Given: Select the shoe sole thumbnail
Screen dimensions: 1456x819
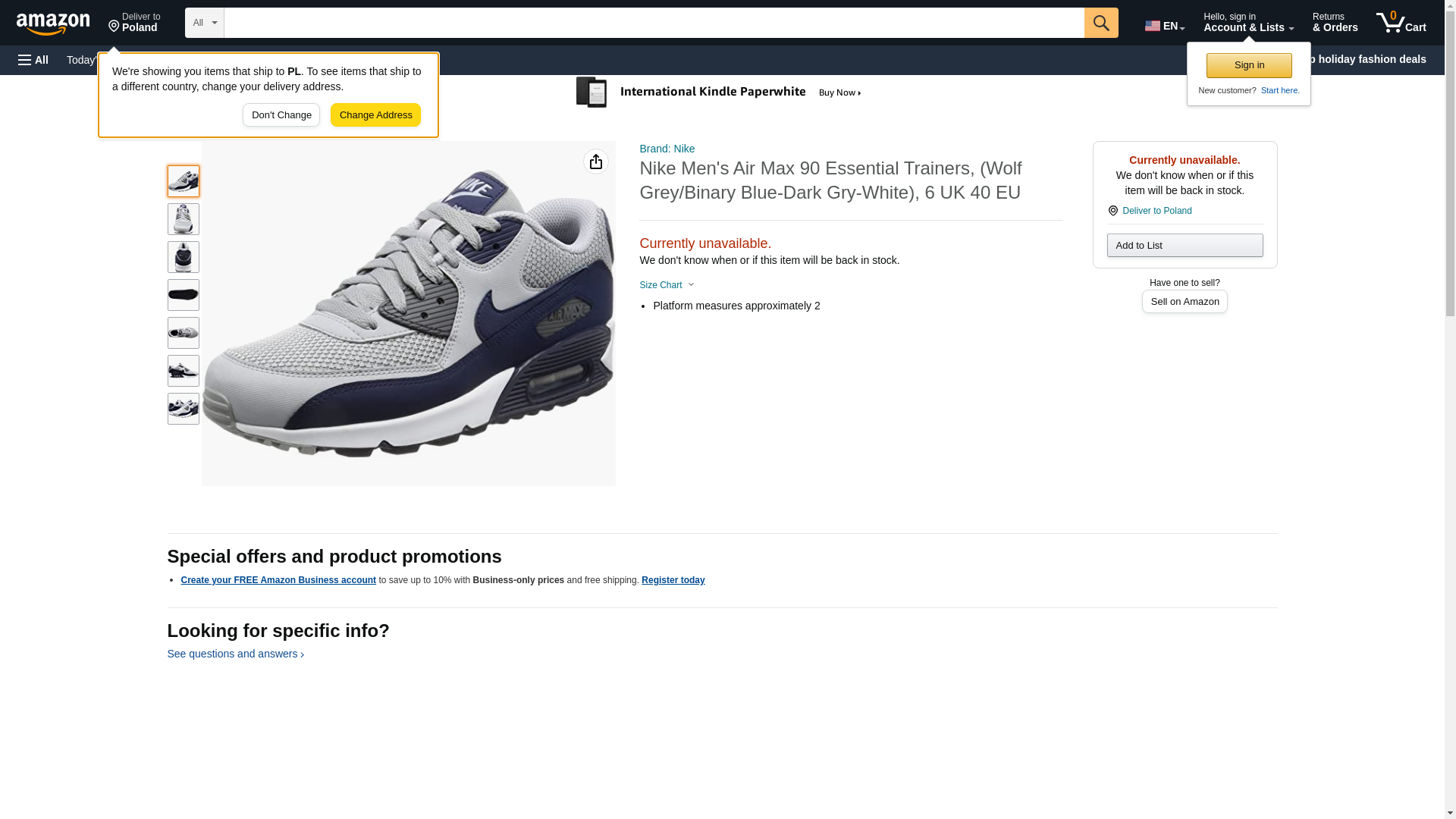Looking at the screenshot, I should pos(183,295).
